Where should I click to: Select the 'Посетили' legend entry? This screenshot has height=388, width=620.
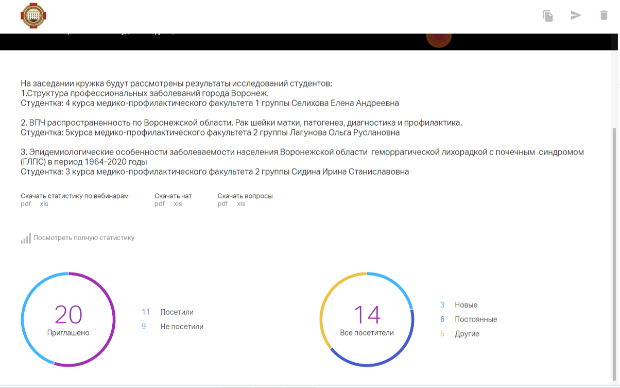[x=167, y=312]
